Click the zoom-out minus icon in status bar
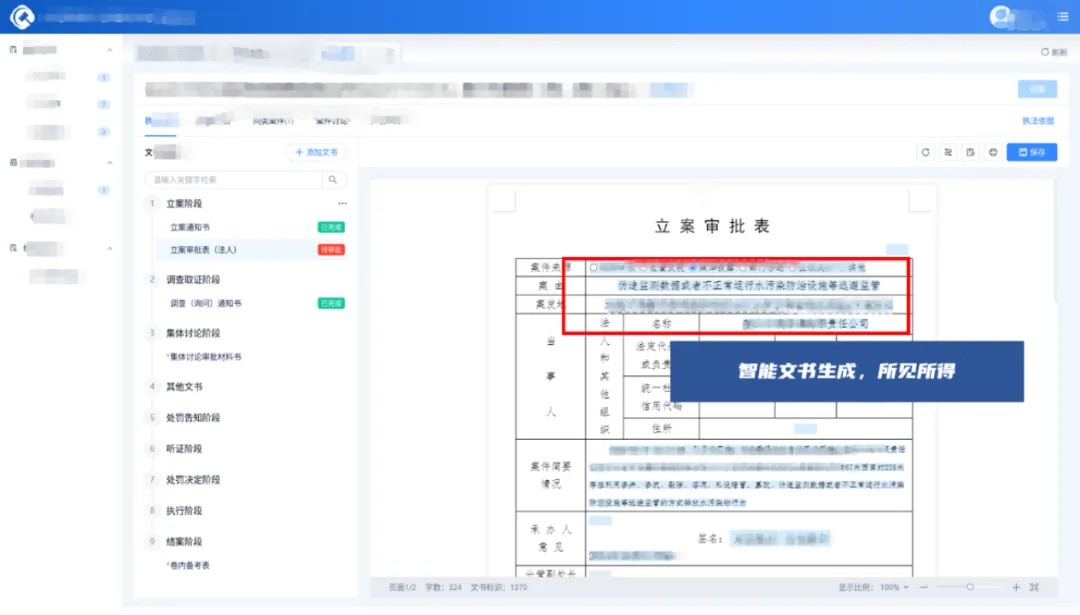This screenshot has width=1080, height=615. (923, 587)
